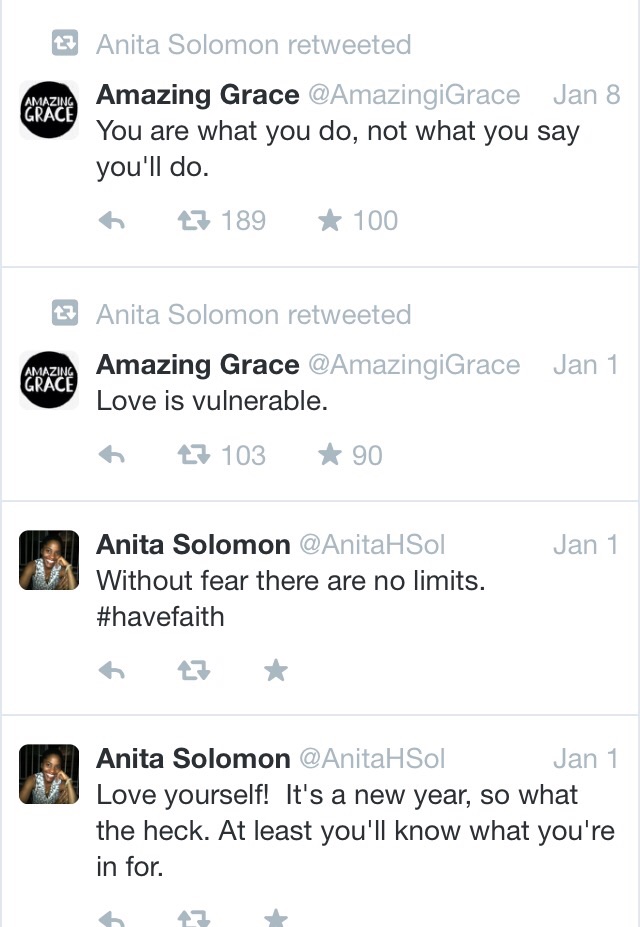
Task: Click the second 'Anita Solomon retweeted' label
Action: pyautogui.click(x=254, y=315)
